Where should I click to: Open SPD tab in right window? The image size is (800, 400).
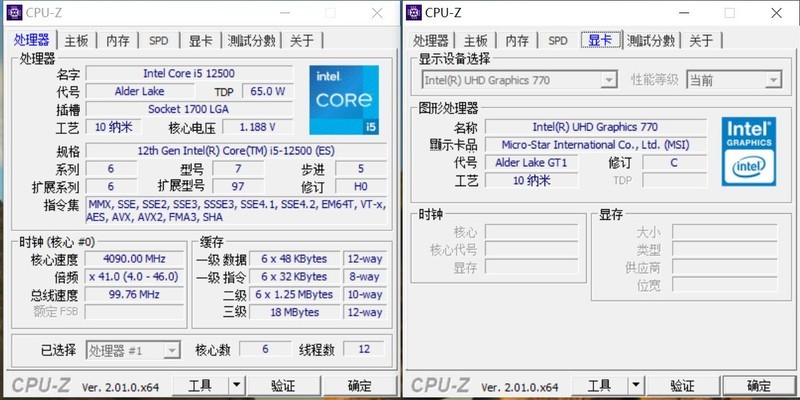click(558, 41)
